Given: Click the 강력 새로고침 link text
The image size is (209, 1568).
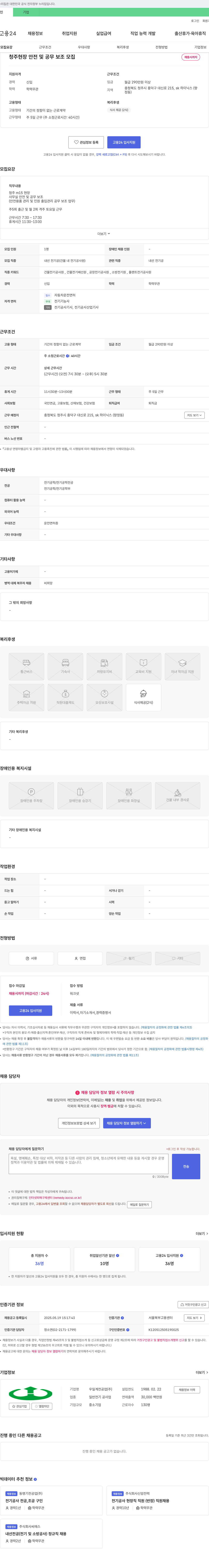Looking at the screenshot, I should pyautogui.click(x=111, y=155).
